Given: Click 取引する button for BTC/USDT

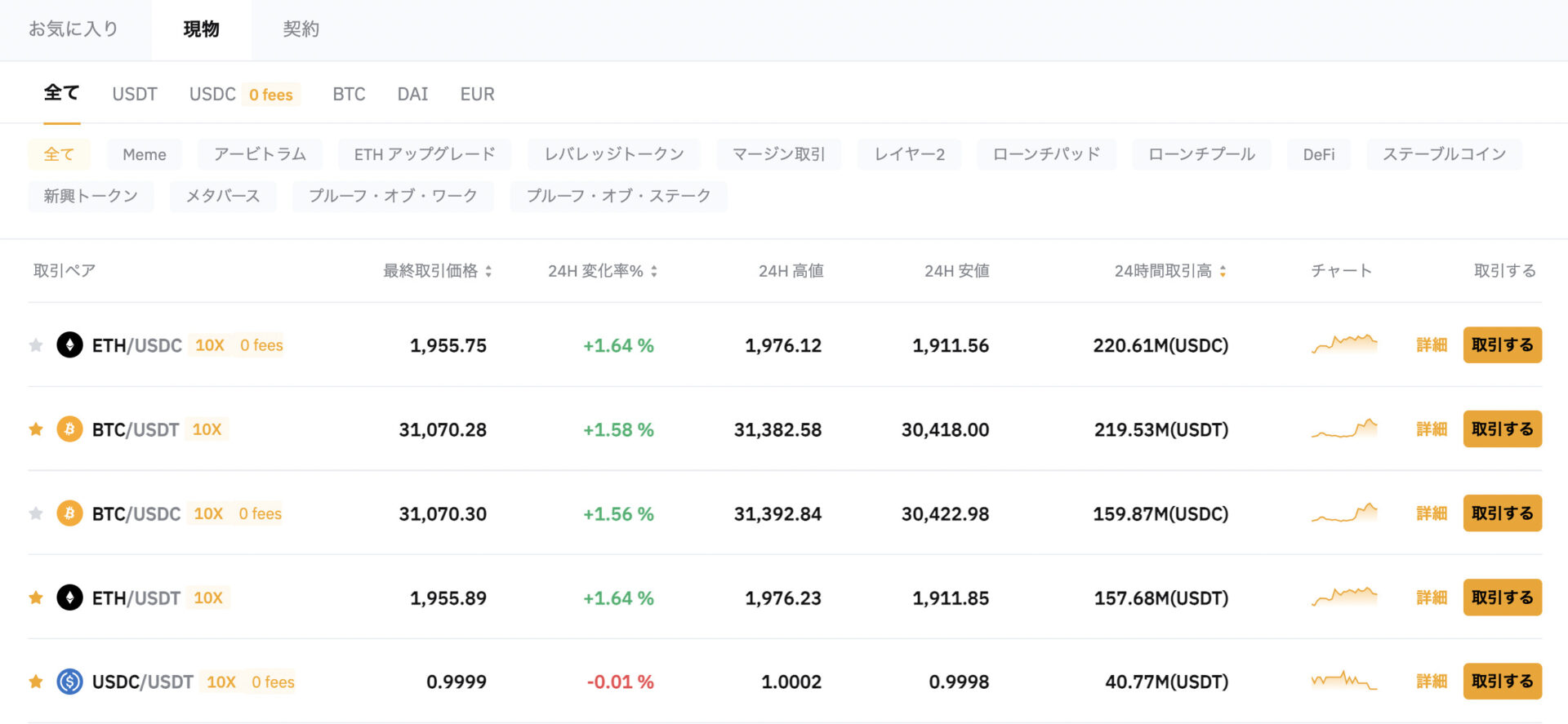Looking at the screenshot, I should pyautogui.click(x=1503, y=429).
